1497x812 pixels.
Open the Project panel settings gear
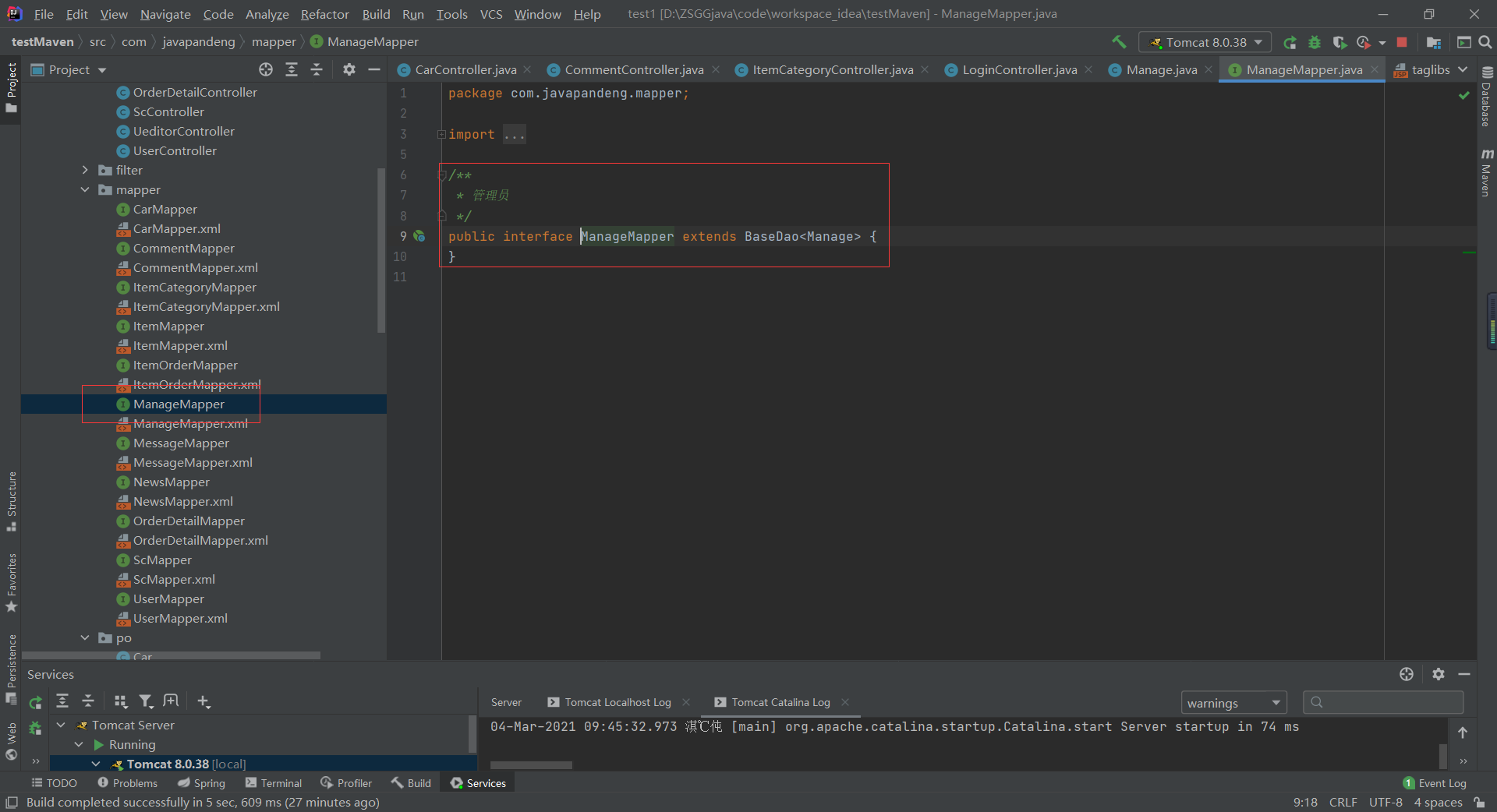(x=349, y=69)
